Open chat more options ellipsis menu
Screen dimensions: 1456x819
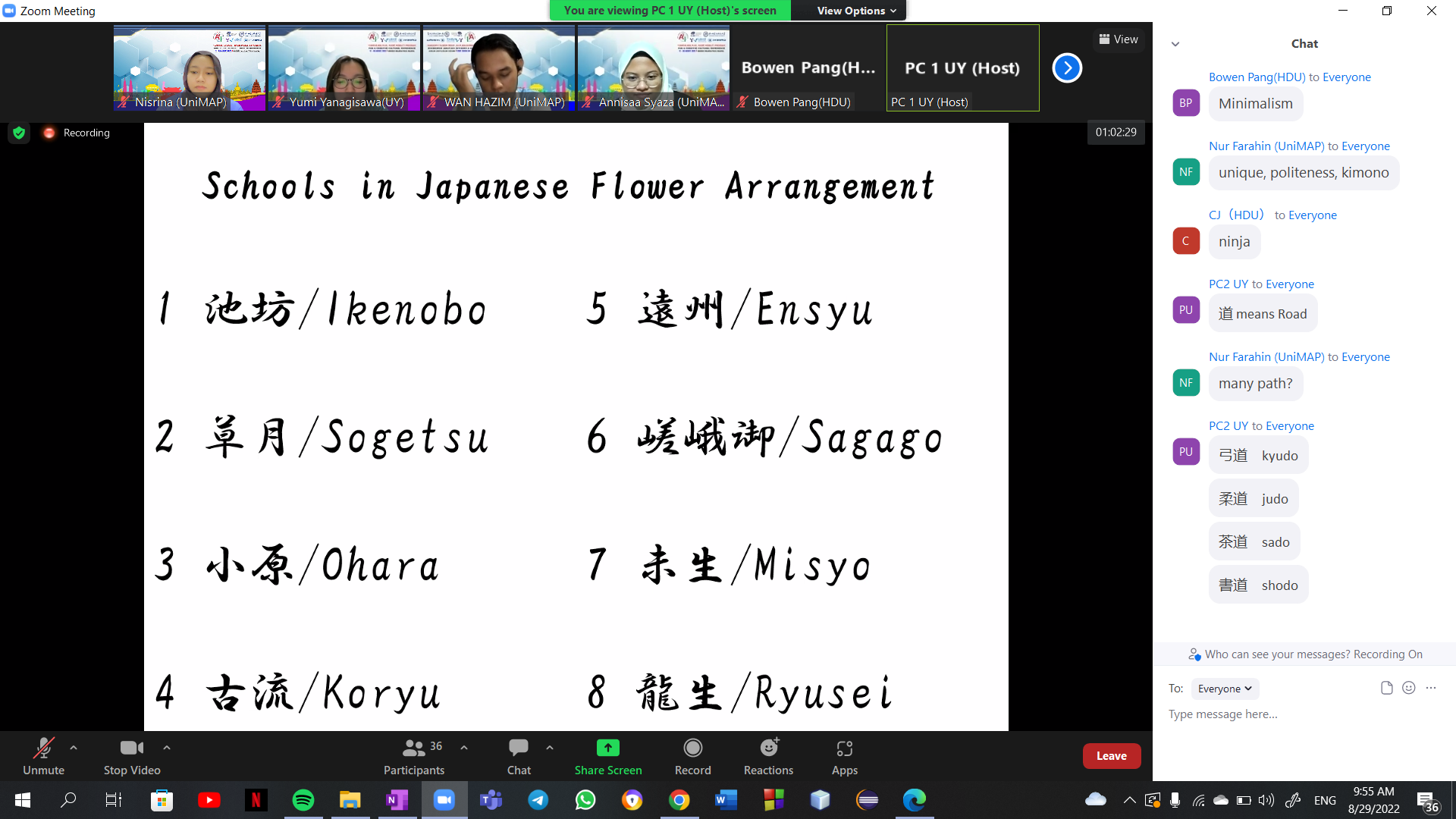[x=1431, y=688]
